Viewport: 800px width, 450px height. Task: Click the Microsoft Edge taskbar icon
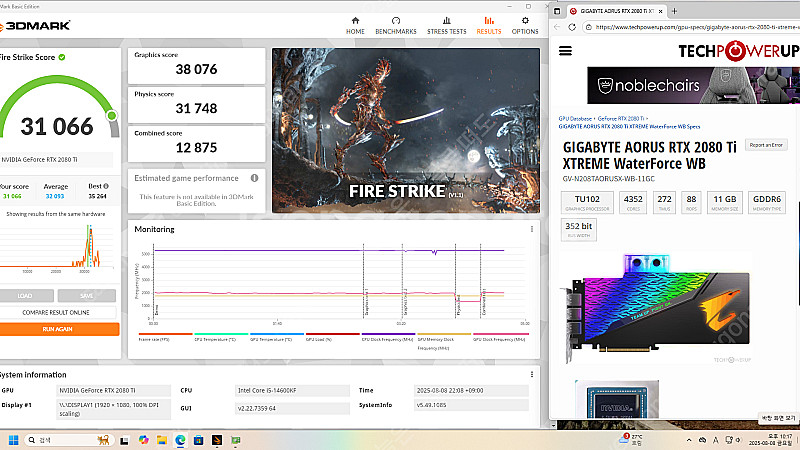(x=180, y=440)
